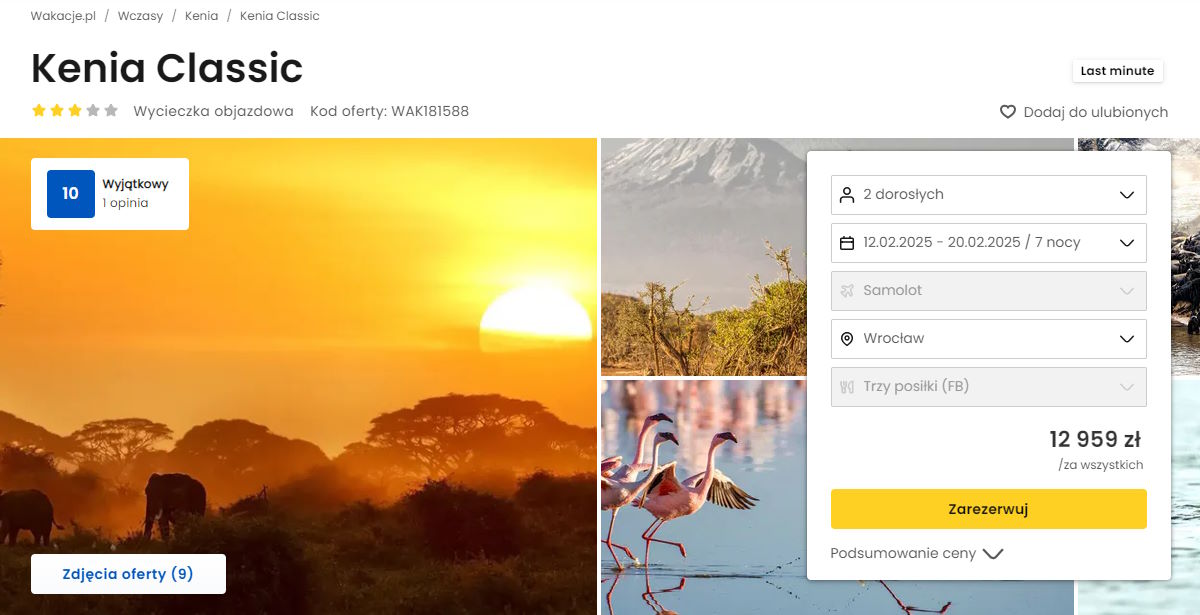Click the calendar icon in date field
Screen dimensions: 1200x615
click(847, 243)
